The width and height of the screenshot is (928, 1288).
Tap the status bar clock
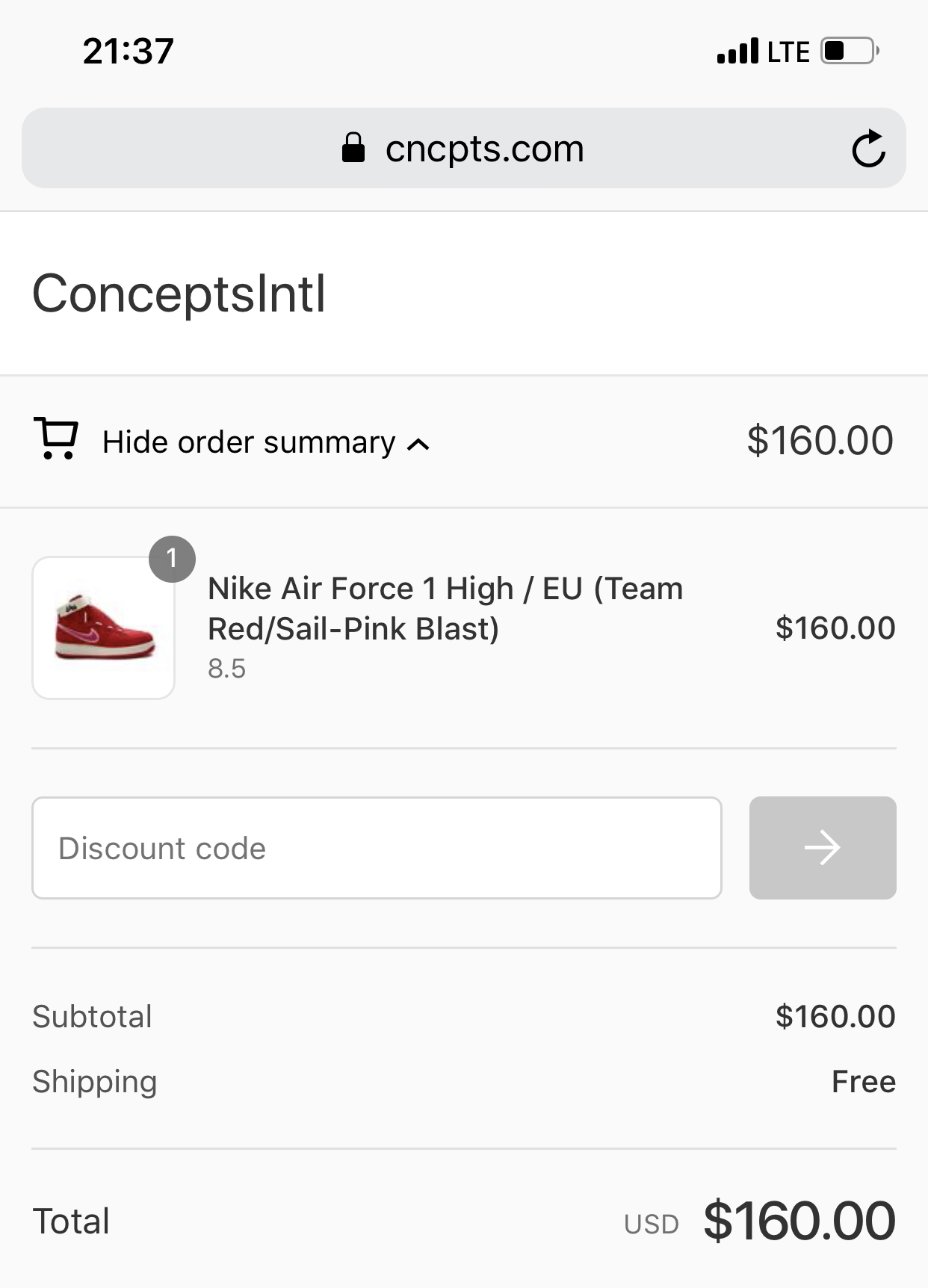[x=129, y=52]
